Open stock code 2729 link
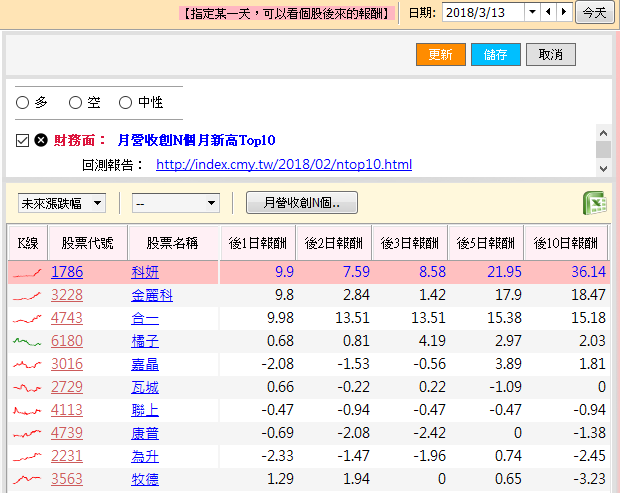The image size is (620, 493). coord(67,387)
